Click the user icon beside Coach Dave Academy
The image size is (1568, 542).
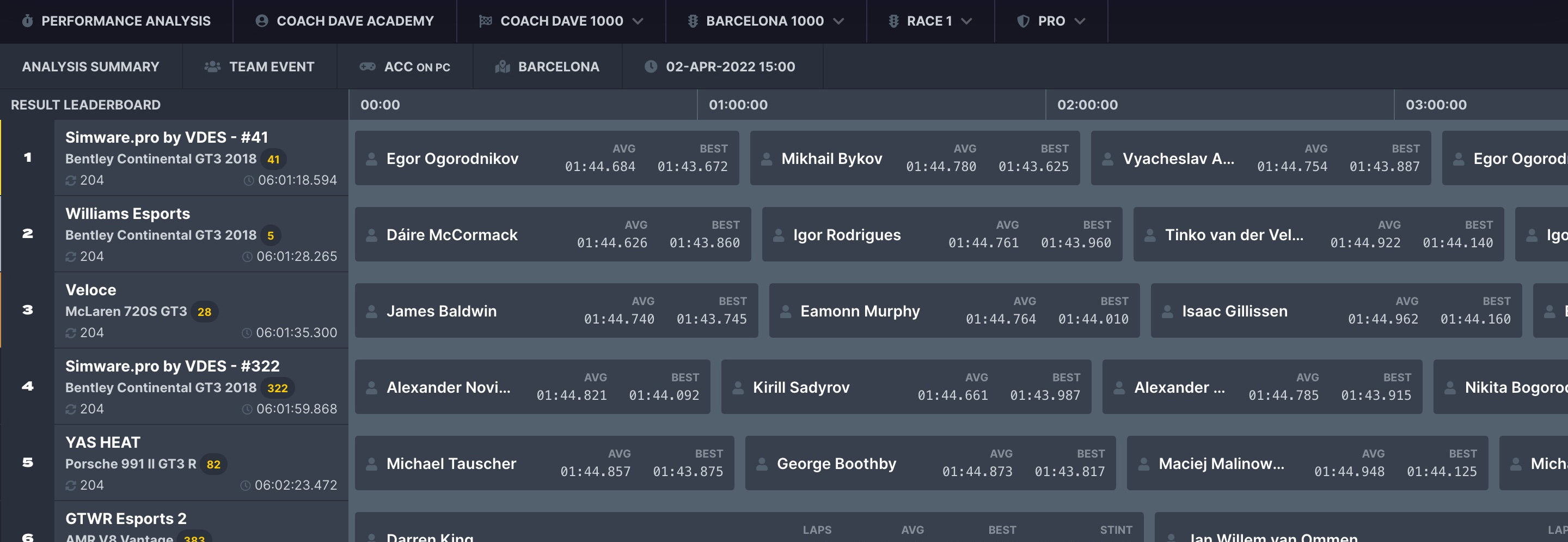pyautogui.click(x=262, y=21)
